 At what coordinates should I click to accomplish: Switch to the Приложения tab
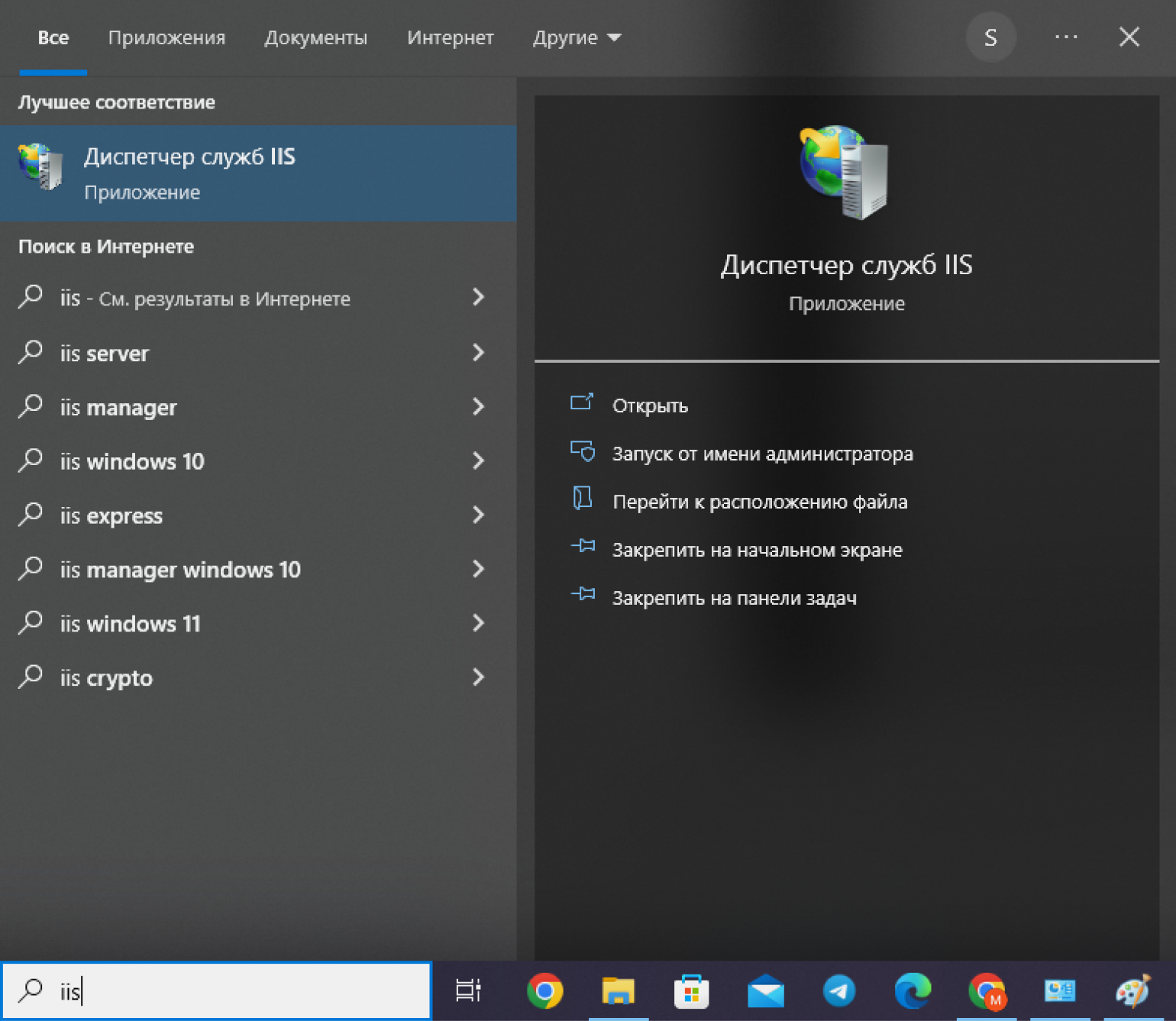point(166,37)
